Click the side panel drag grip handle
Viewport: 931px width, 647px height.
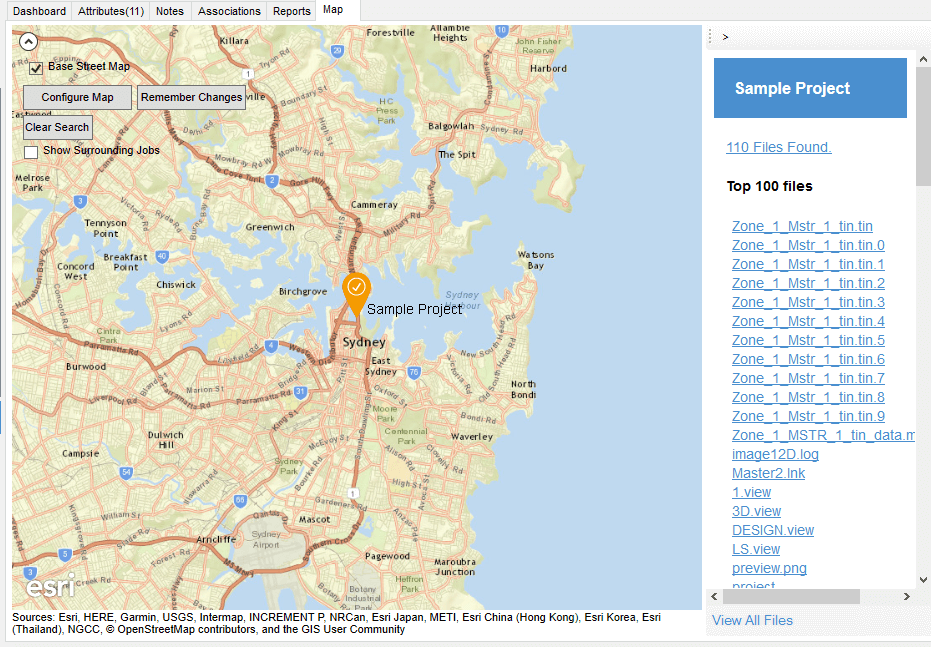[x=710, y=37]
